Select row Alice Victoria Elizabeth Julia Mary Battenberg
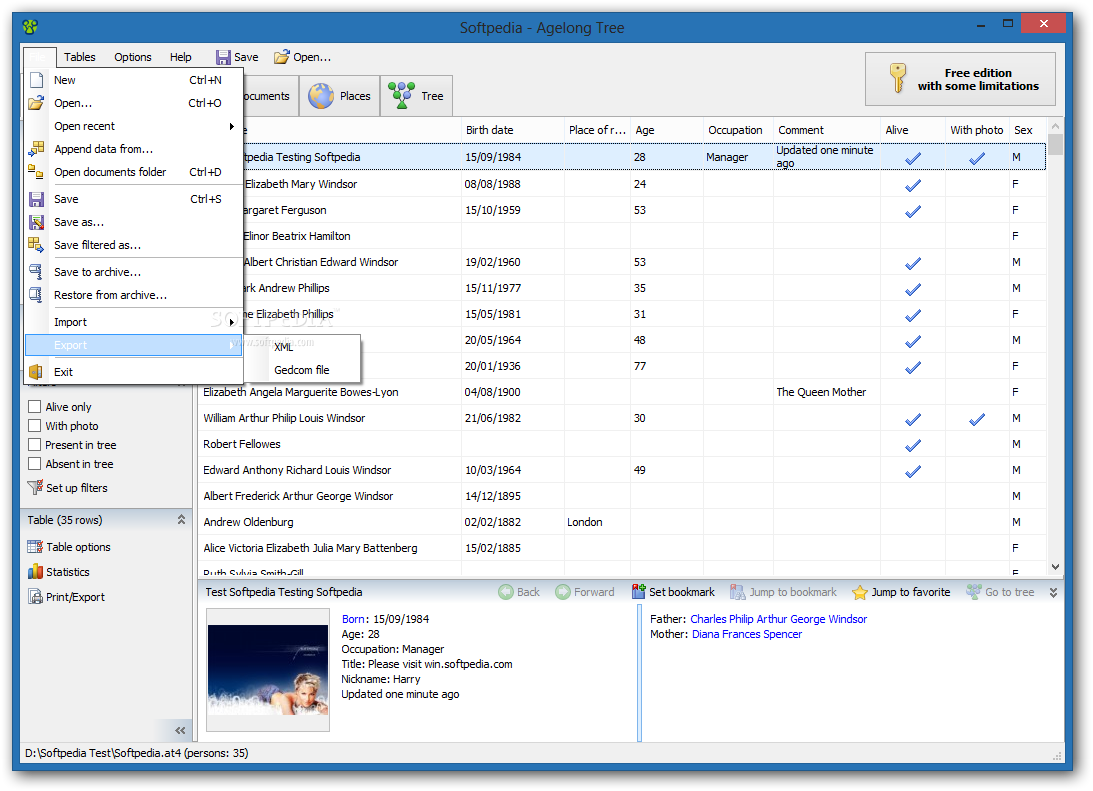1093x791 pixels. coord(622,548)
